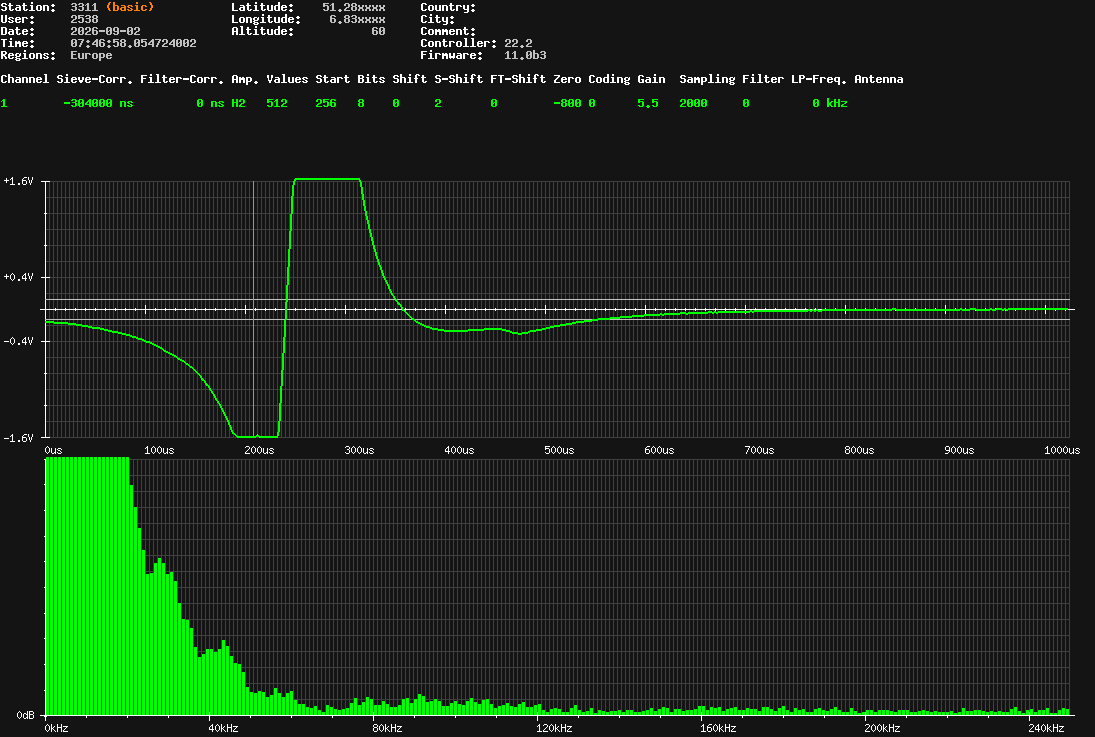The height and width of the screenshot is (737, 1095).
Task: Click the channel number 1 cell
Action: pos(3,103)
